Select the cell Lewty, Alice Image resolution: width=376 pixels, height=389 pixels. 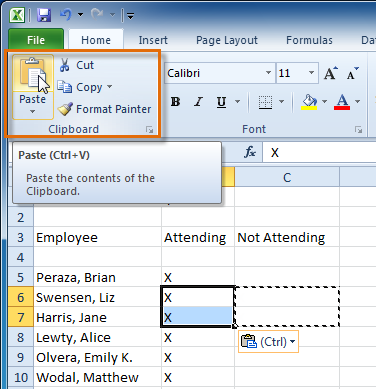pyautogui.click(x=97, y=337)
